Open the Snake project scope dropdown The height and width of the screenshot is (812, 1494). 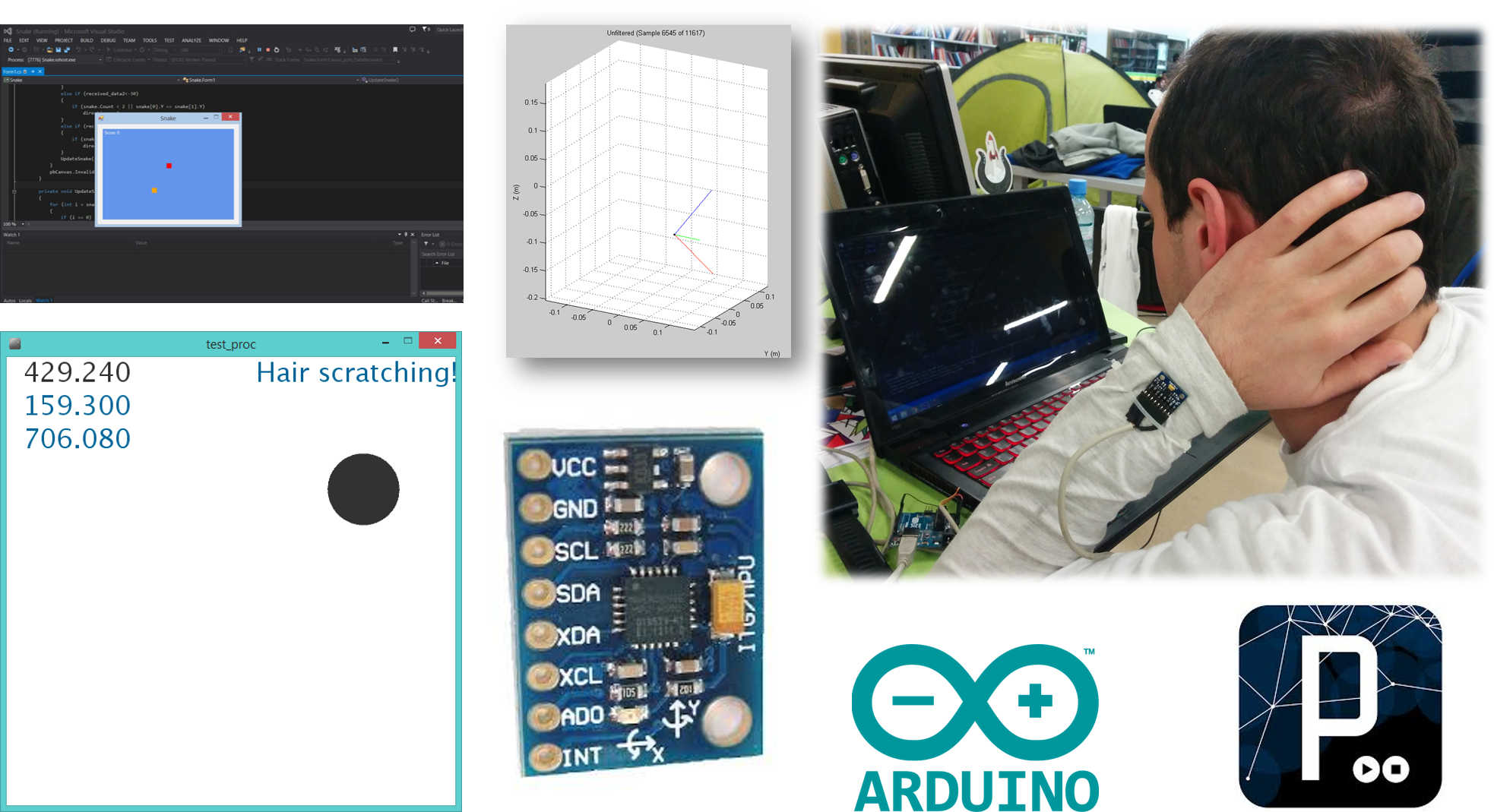[92, 80]
